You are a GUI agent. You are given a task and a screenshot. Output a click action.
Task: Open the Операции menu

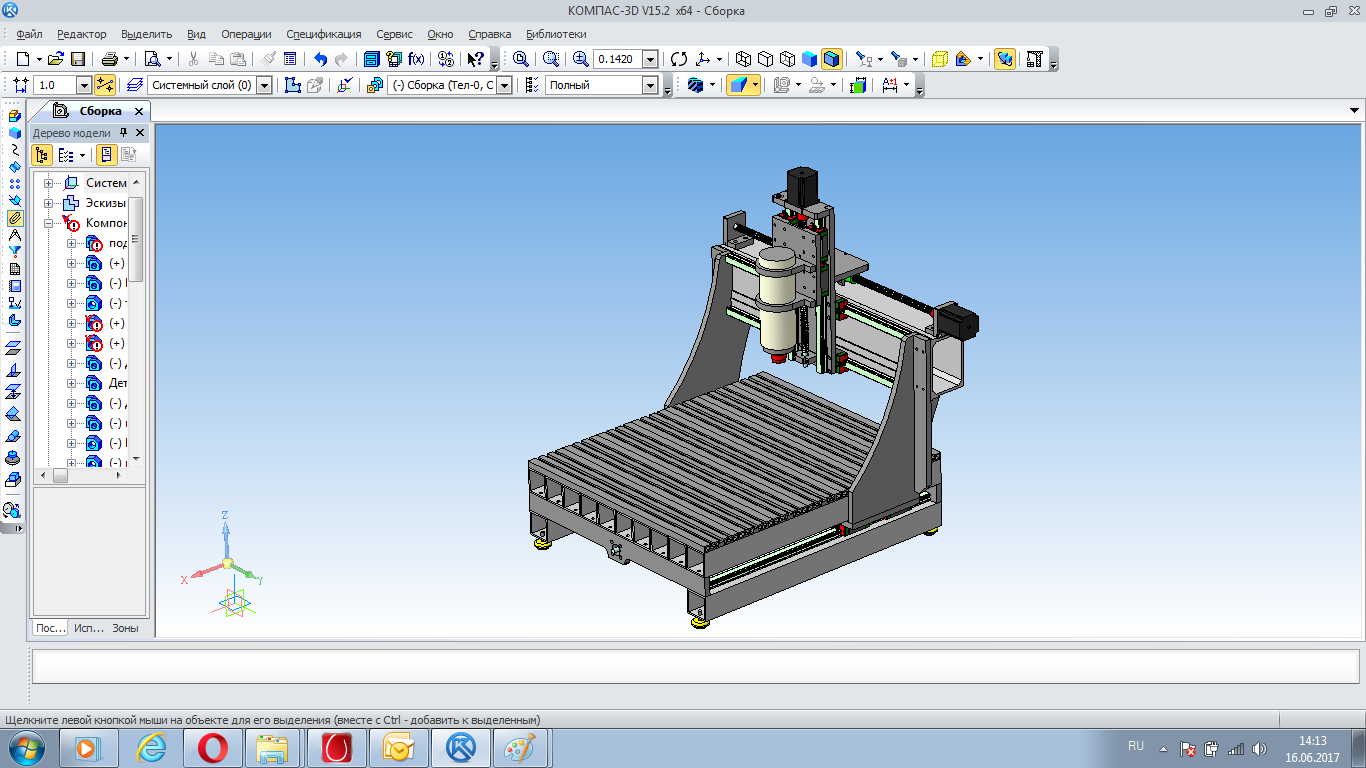point(246,34)
